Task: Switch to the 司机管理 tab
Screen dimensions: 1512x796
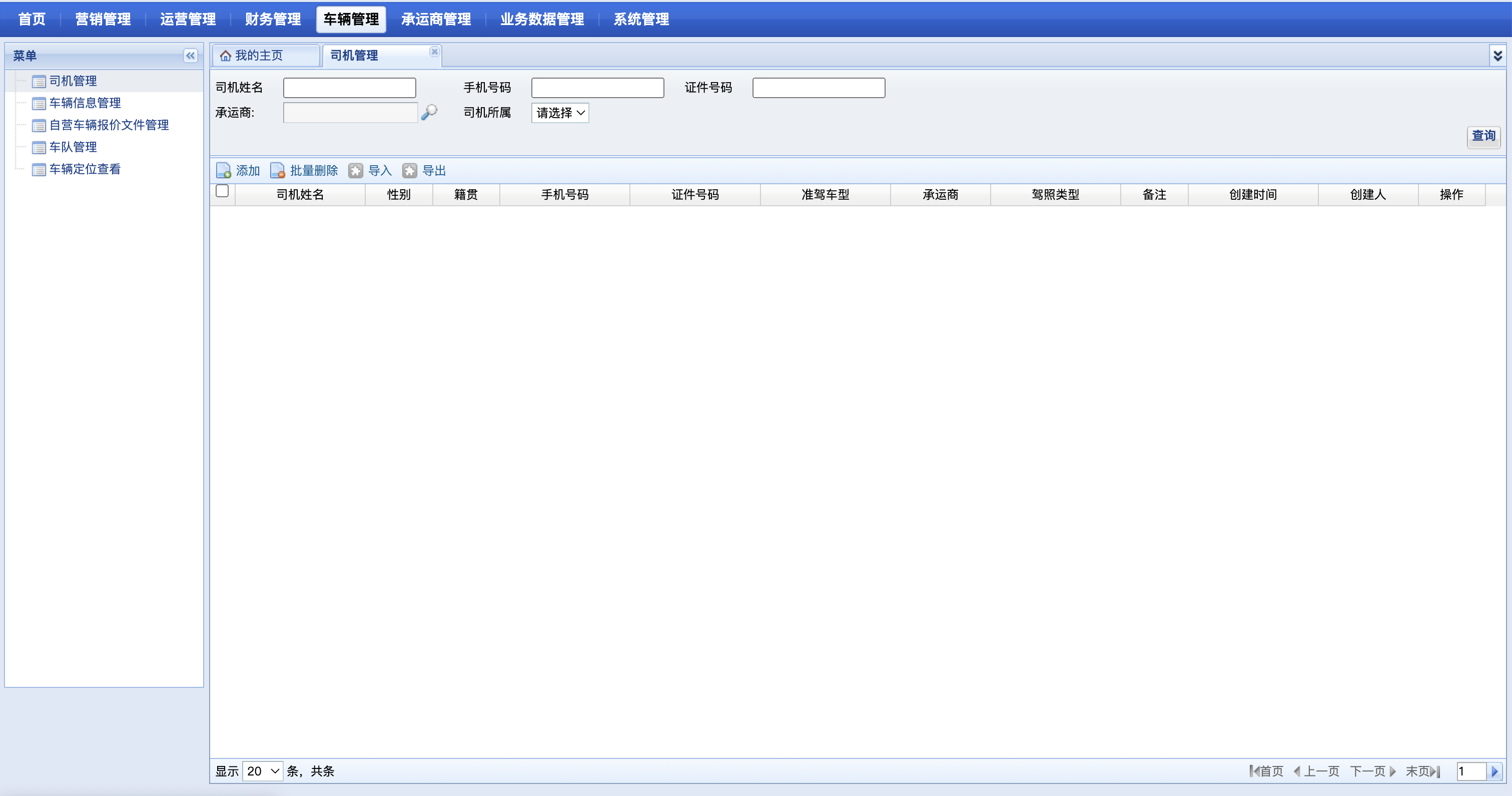Action: 382,55
